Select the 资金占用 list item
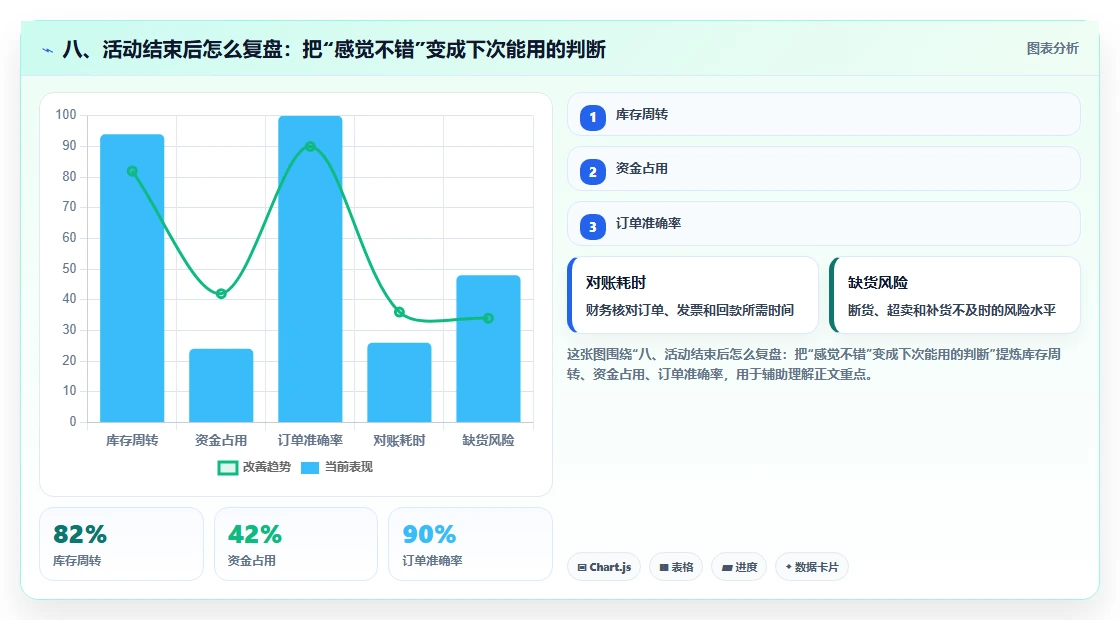 [x=823, y=169]
